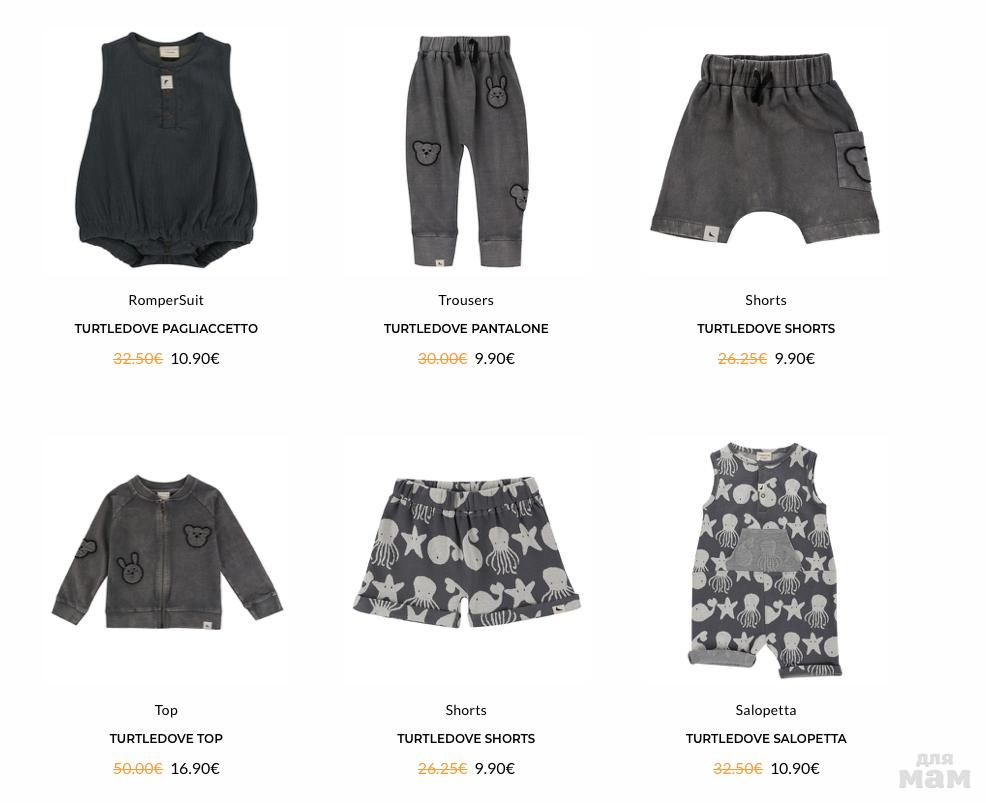Viewport: 986px width, 803px height.
Task: Click the TURTLEDOVE SALOPETTA product title
Action: [x=766, y=739]
